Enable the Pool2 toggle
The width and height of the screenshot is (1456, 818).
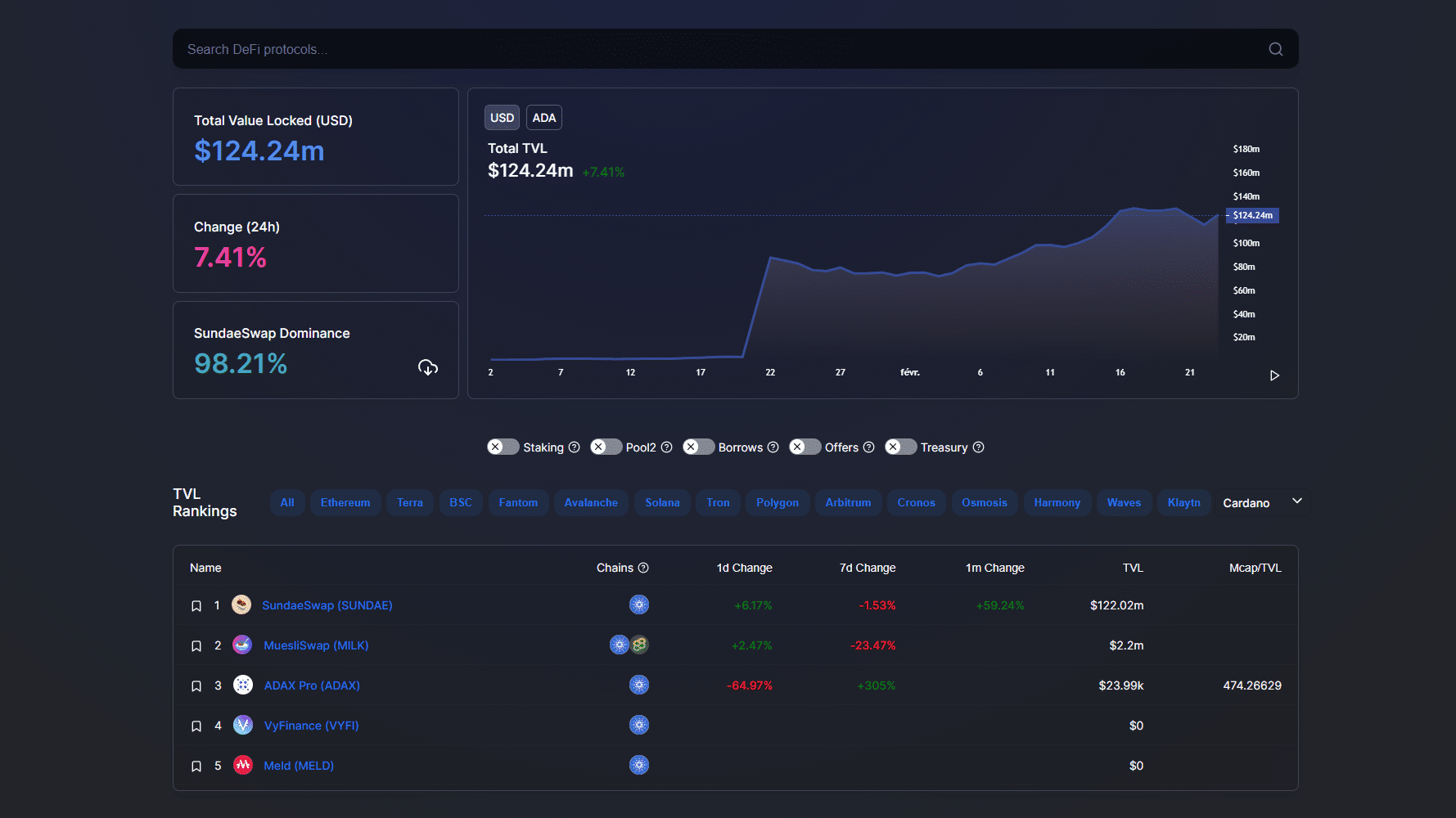(606, 447)
